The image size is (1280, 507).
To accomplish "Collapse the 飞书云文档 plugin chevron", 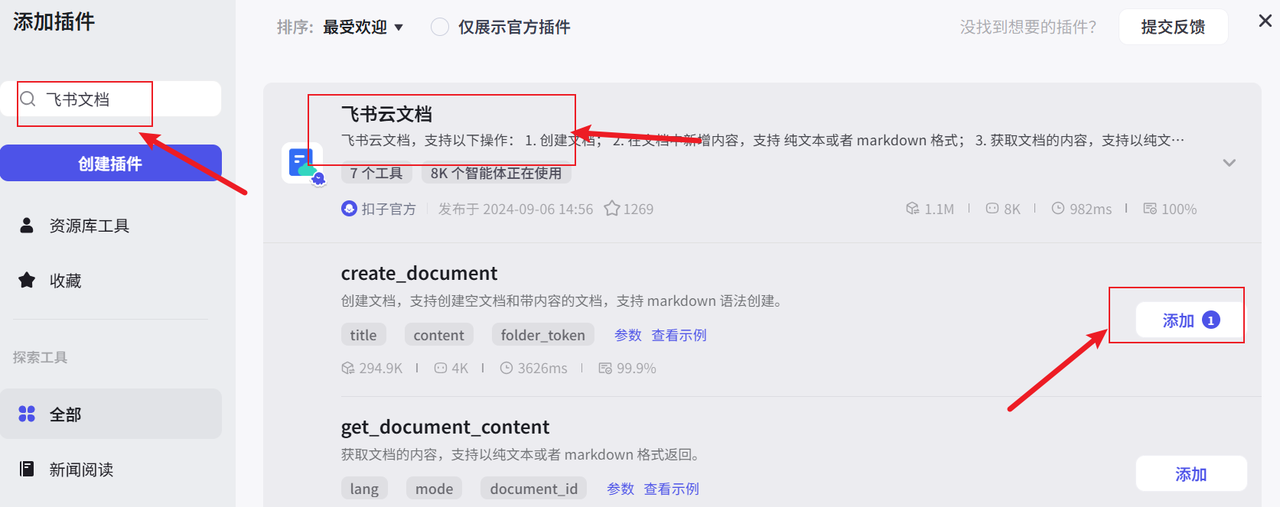I will 1229,163.
